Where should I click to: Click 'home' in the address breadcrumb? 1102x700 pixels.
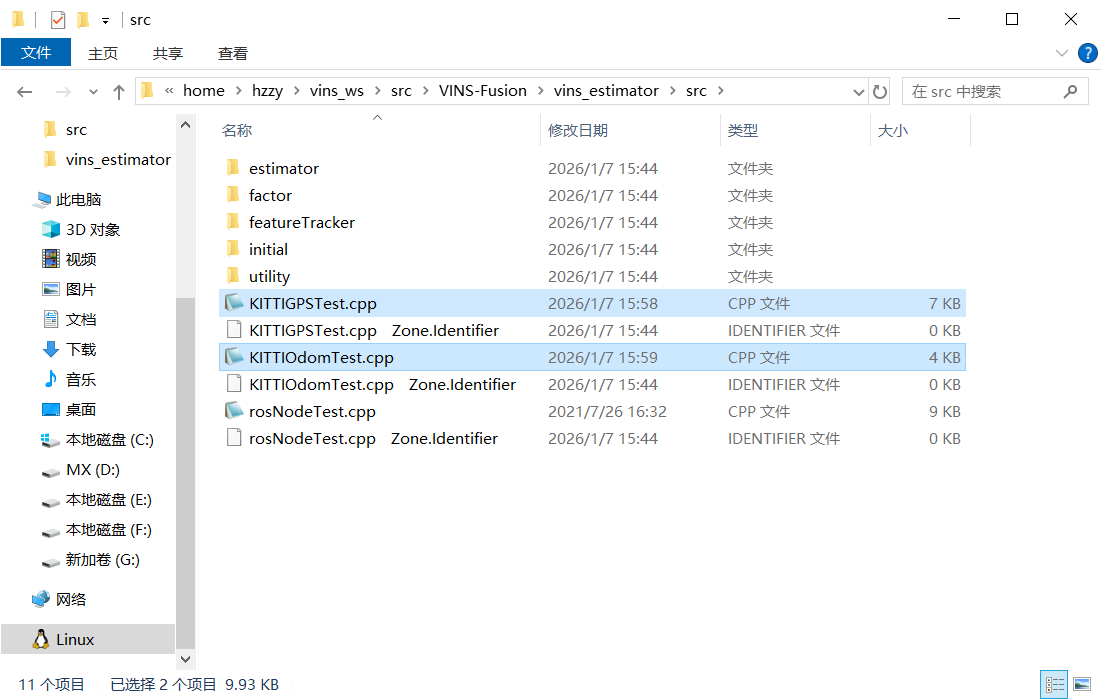click(x=204, y=91)
